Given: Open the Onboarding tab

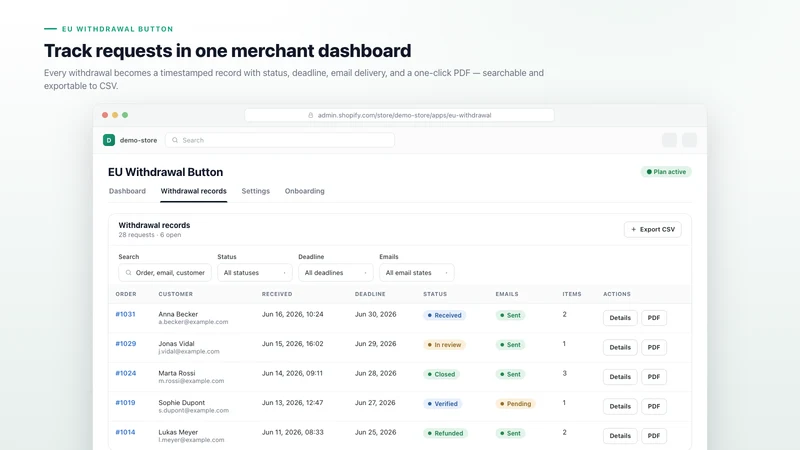Looking at the screenshot, I should [x=305, y=191].
